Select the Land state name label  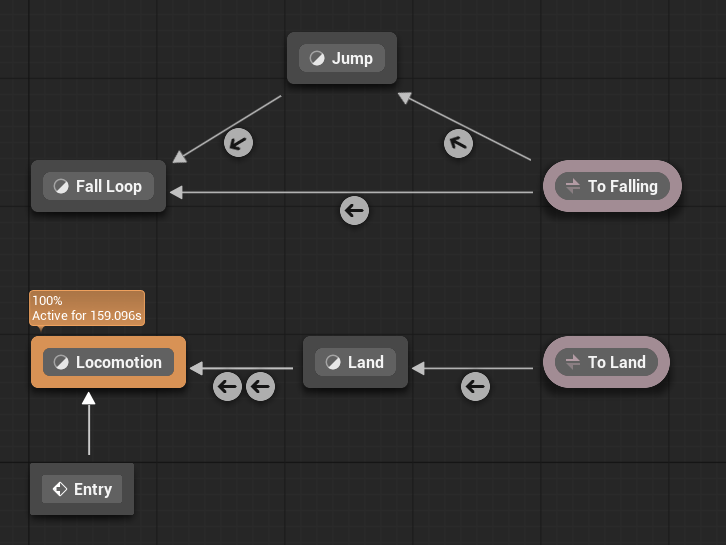click(x=365, y=362)
